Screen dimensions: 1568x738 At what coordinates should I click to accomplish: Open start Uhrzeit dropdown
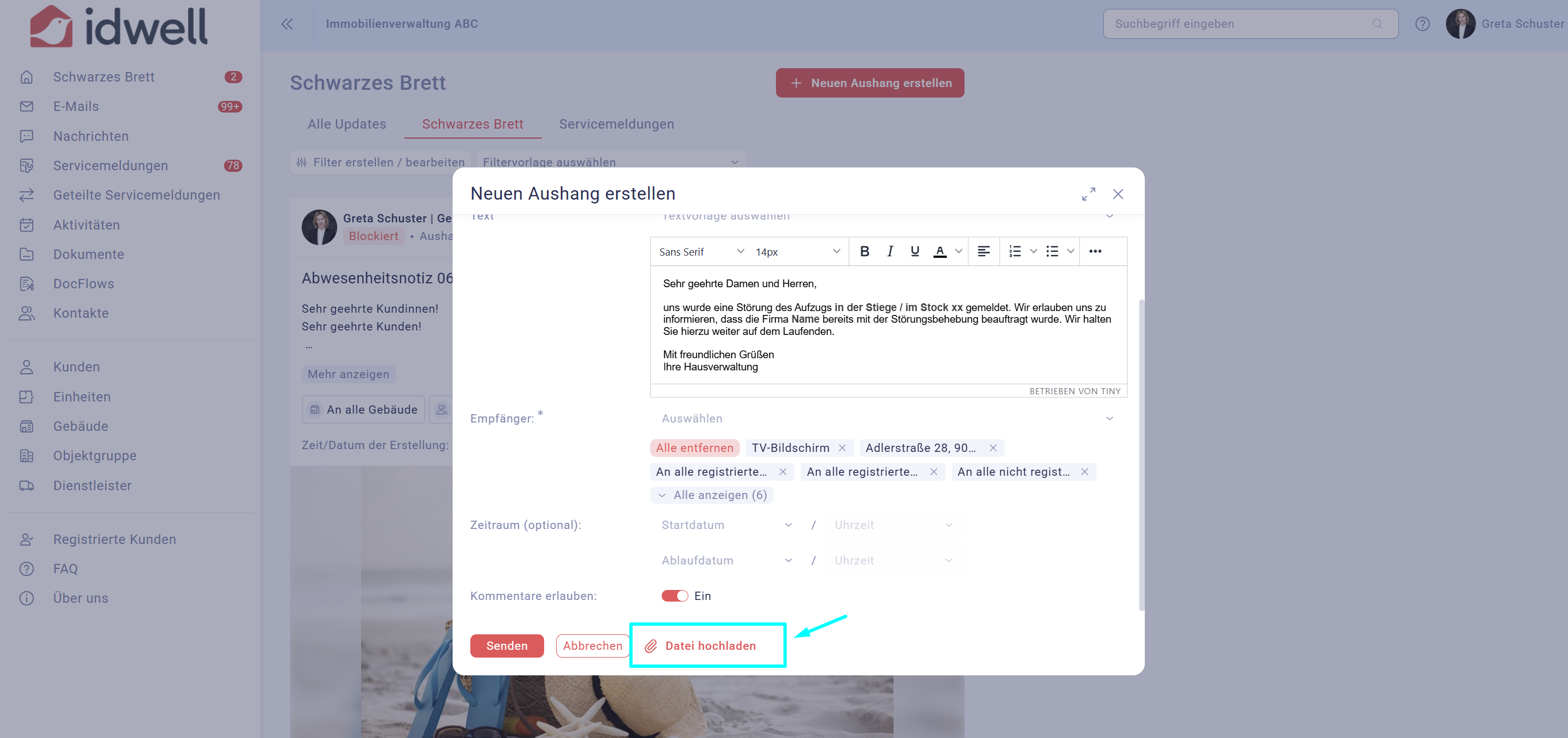893,525
